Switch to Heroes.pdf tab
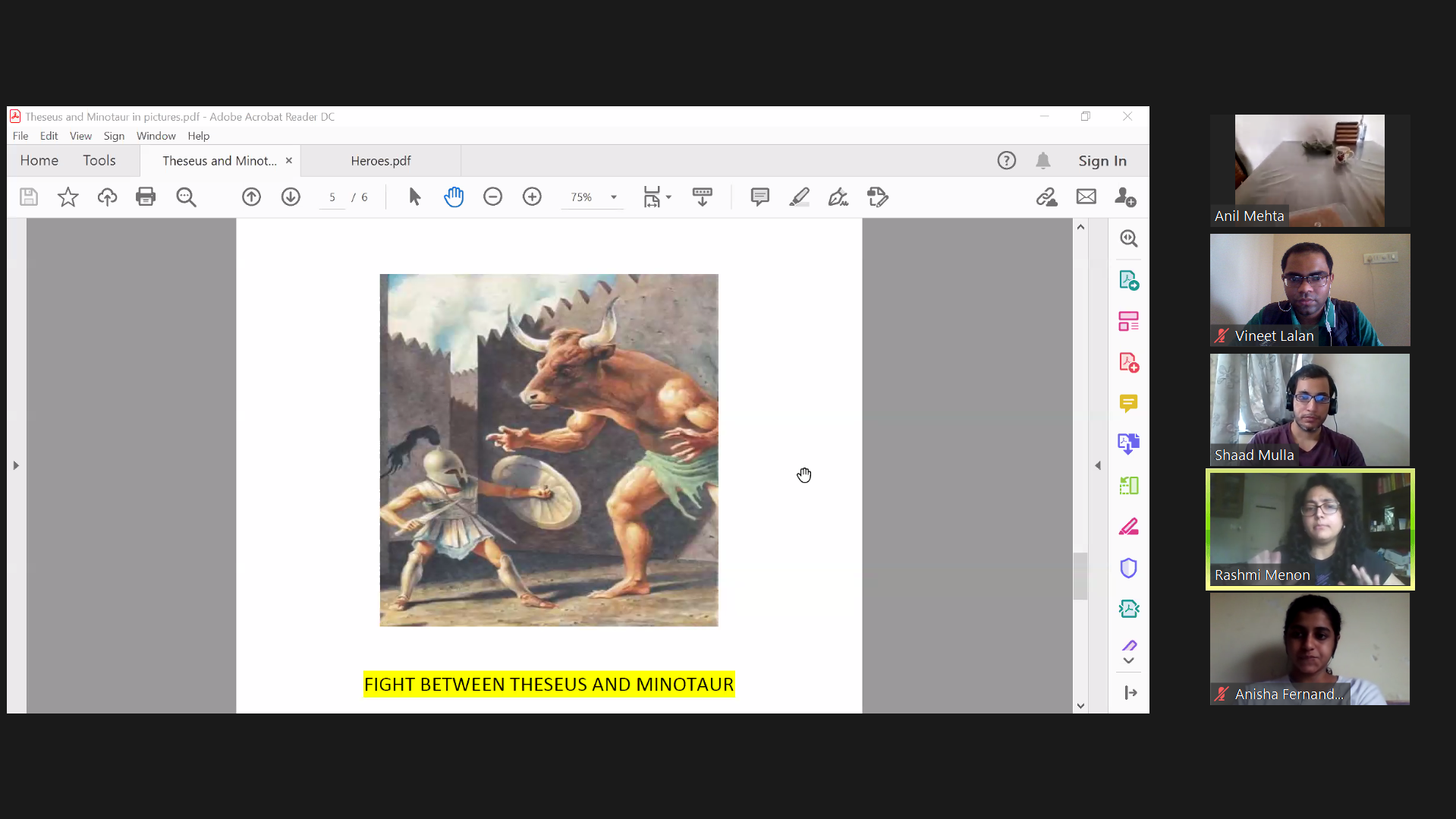Screen dimensions: 1456x819 [381, 161]
